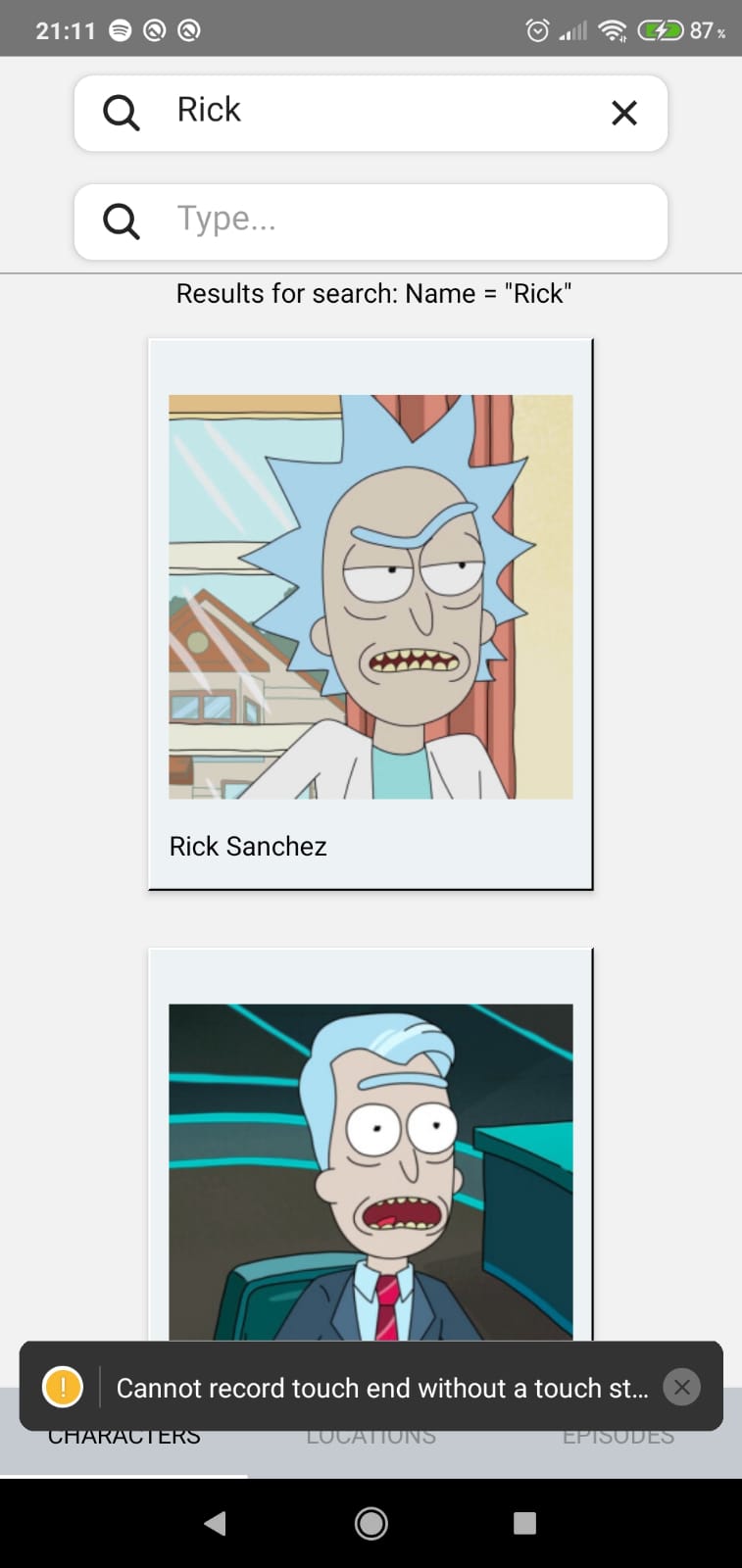Switch to the Characters tab

coord(124,1437)
